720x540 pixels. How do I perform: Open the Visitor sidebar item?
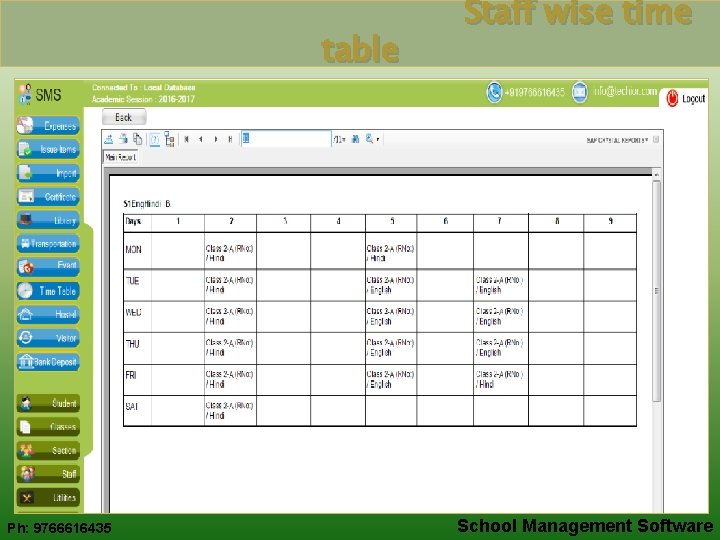tap(48, 338)
